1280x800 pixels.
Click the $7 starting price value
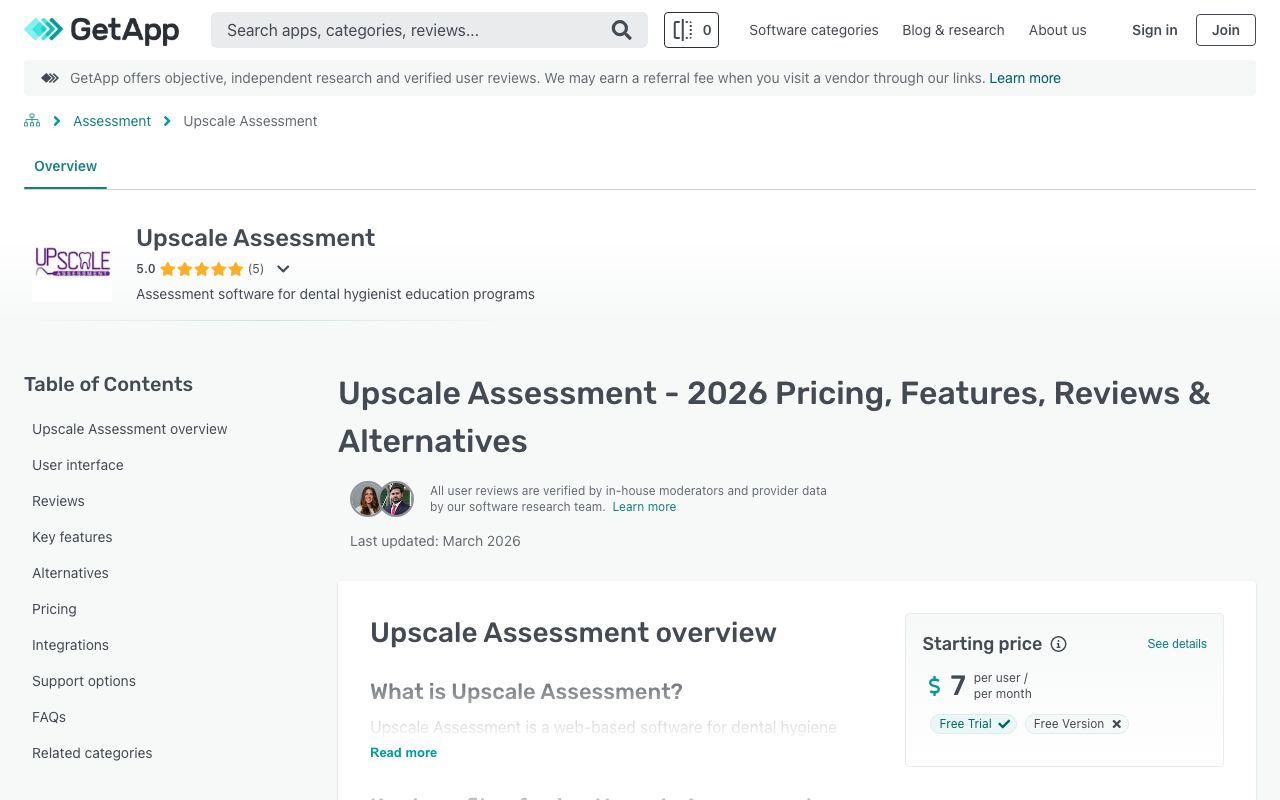click(947, 685)
